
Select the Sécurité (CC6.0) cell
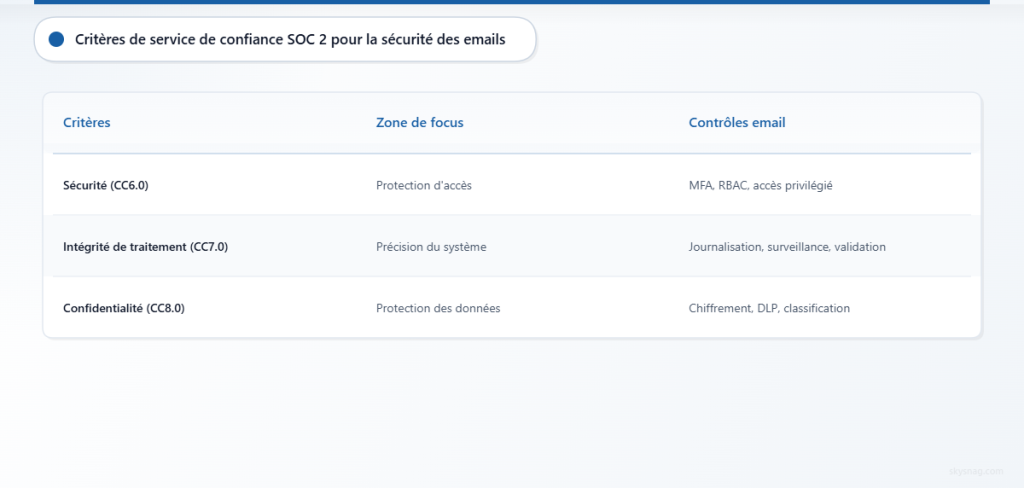(106, 186)
